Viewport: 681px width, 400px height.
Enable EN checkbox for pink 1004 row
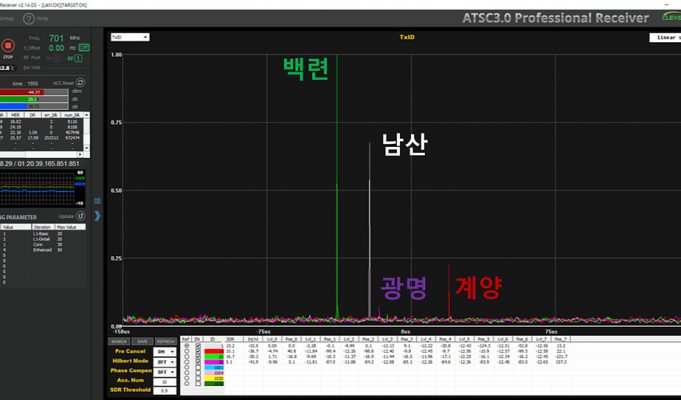198,373
